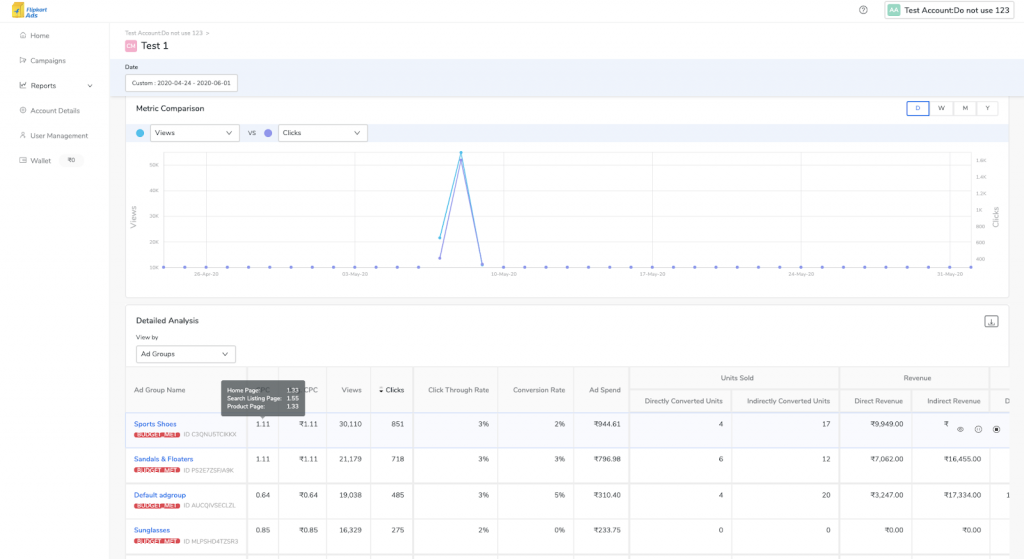This screenshot has width=1024, height=559.
Task: Open the Sandals & Floaters ad group
Action: click(x=163, y=459)
